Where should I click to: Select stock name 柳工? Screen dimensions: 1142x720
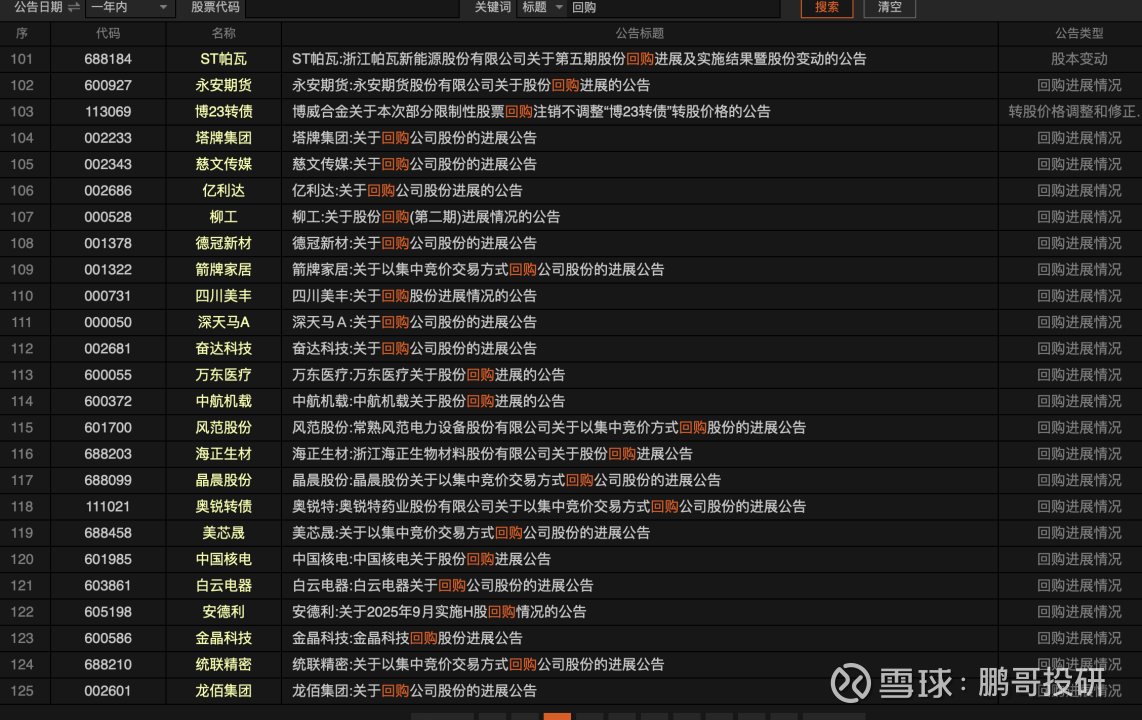click(224, 217)
